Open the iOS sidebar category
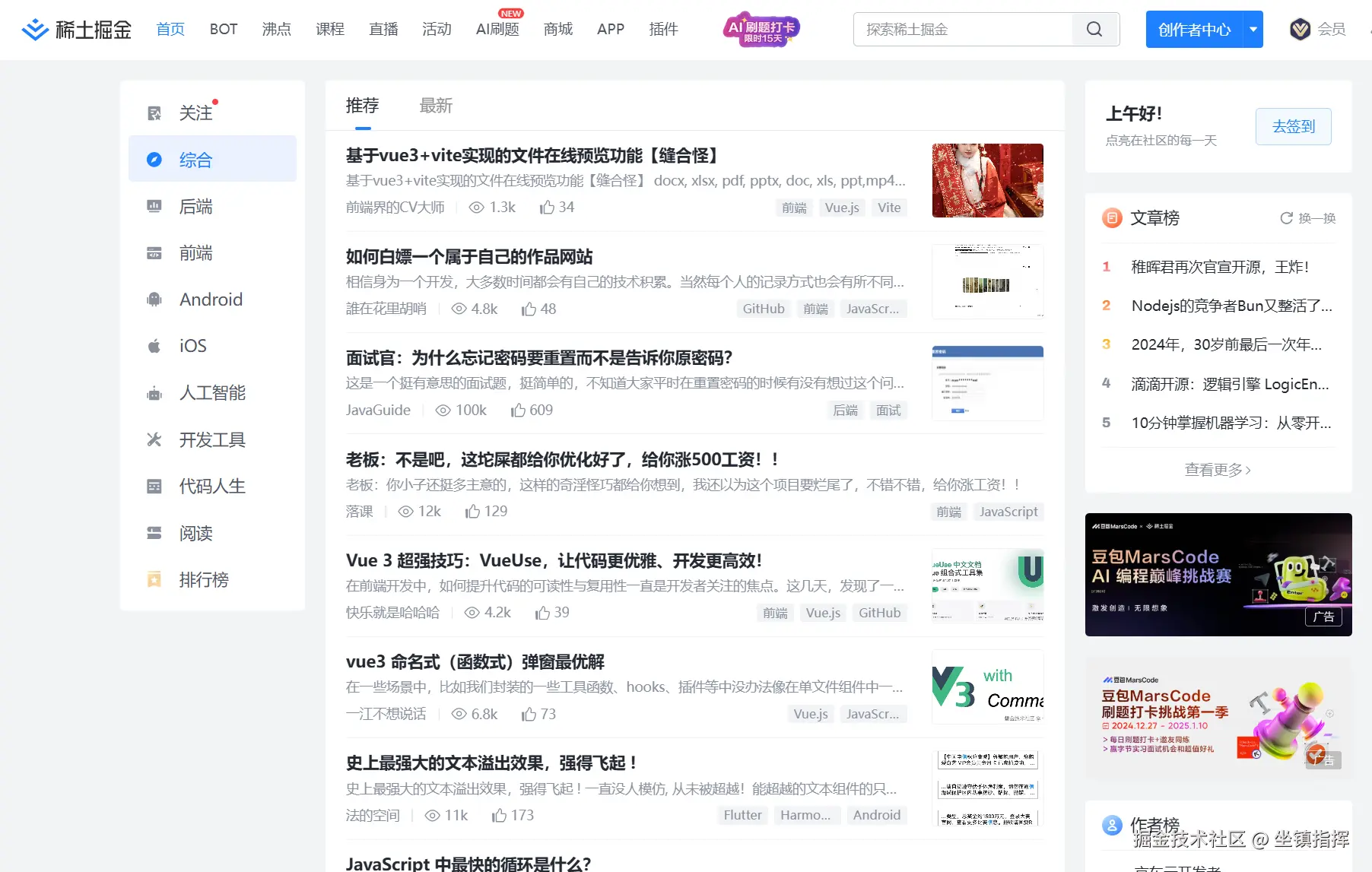 coord(212,346)
